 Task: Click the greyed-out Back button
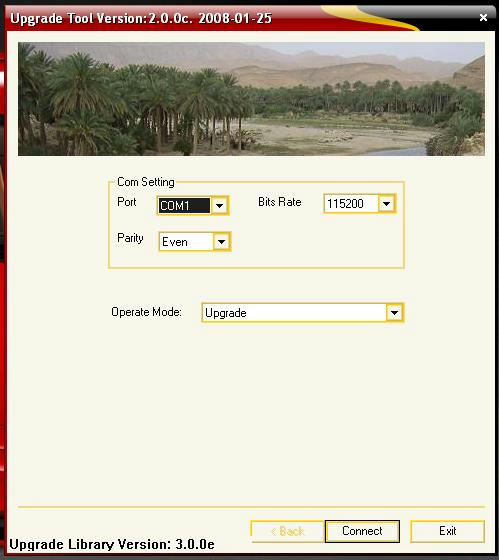288,531
